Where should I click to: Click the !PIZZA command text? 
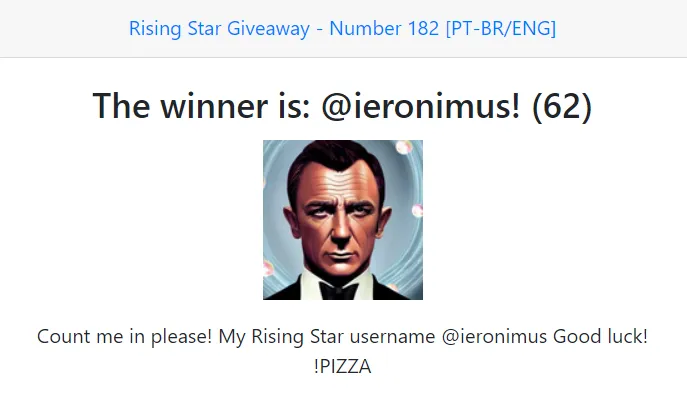343,367
